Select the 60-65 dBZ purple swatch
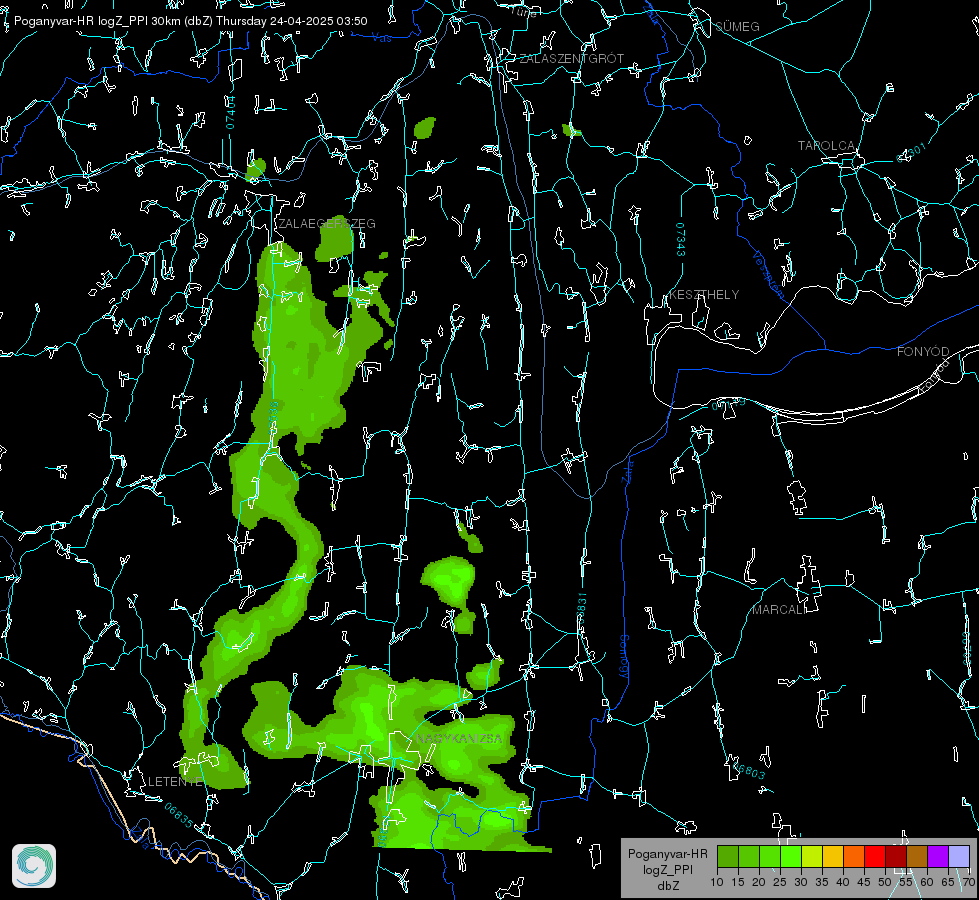979x900 pixels. tap(938, 856)
